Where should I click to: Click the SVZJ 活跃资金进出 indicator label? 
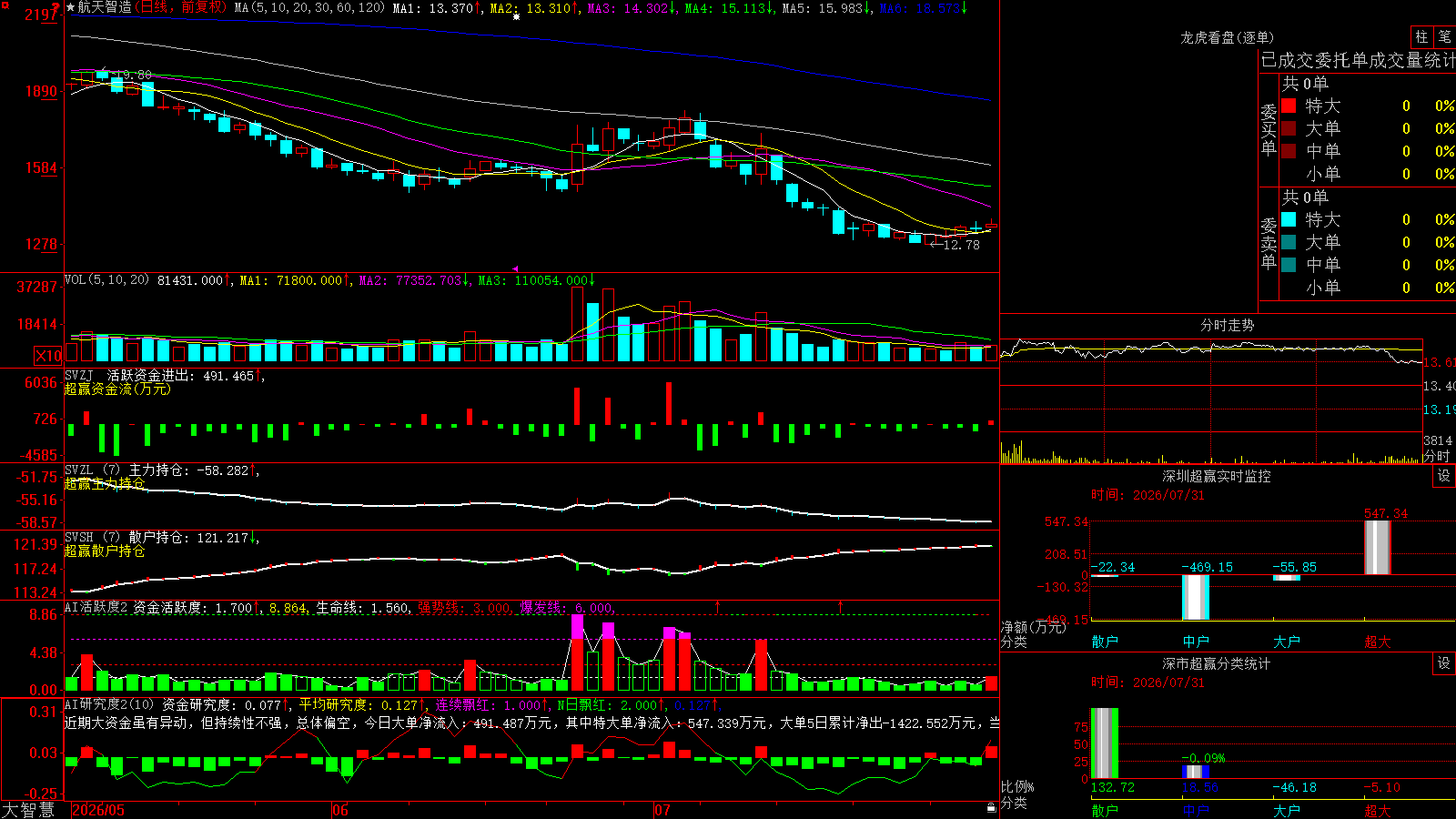128,376
